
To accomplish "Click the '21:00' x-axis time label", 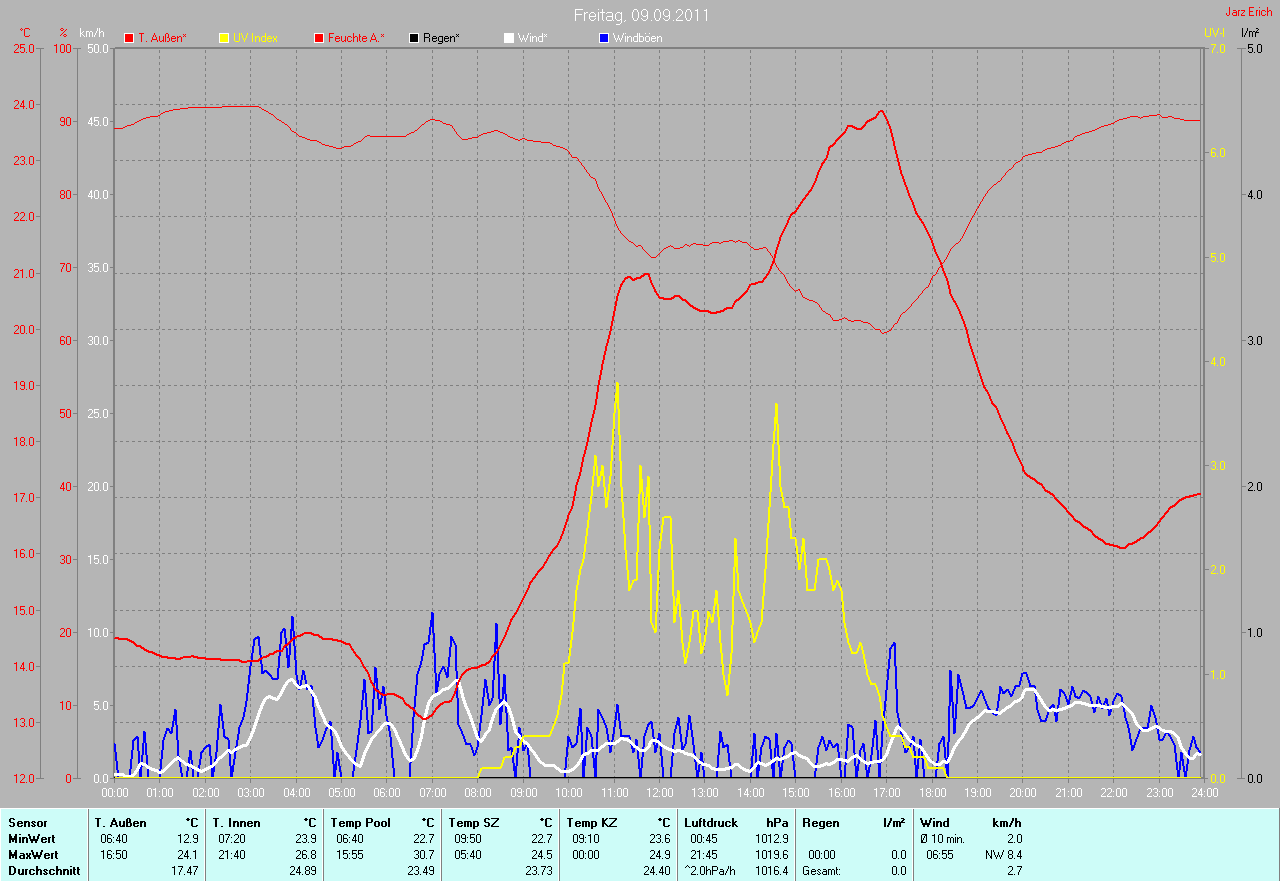I will tap(1068, 793).
